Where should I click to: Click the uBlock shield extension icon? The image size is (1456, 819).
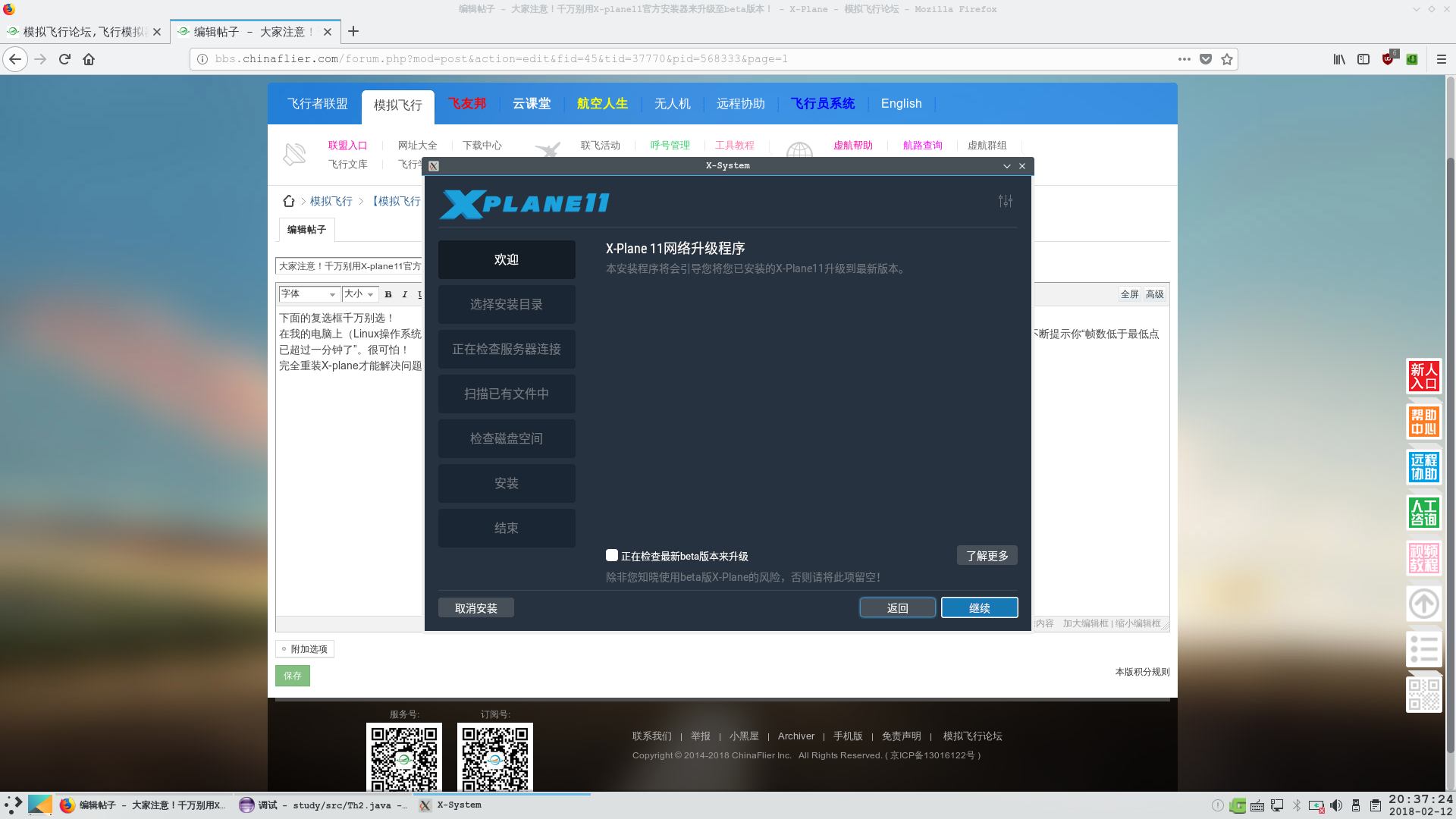(x=1389, y=59)
